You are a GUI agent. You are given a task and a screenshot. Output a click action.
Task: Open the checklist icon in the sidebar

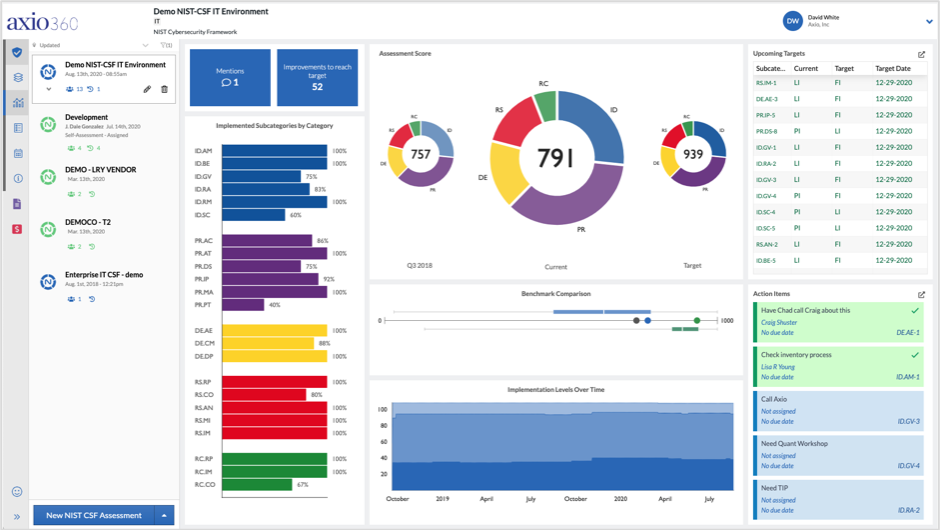(x=18, y=128)
